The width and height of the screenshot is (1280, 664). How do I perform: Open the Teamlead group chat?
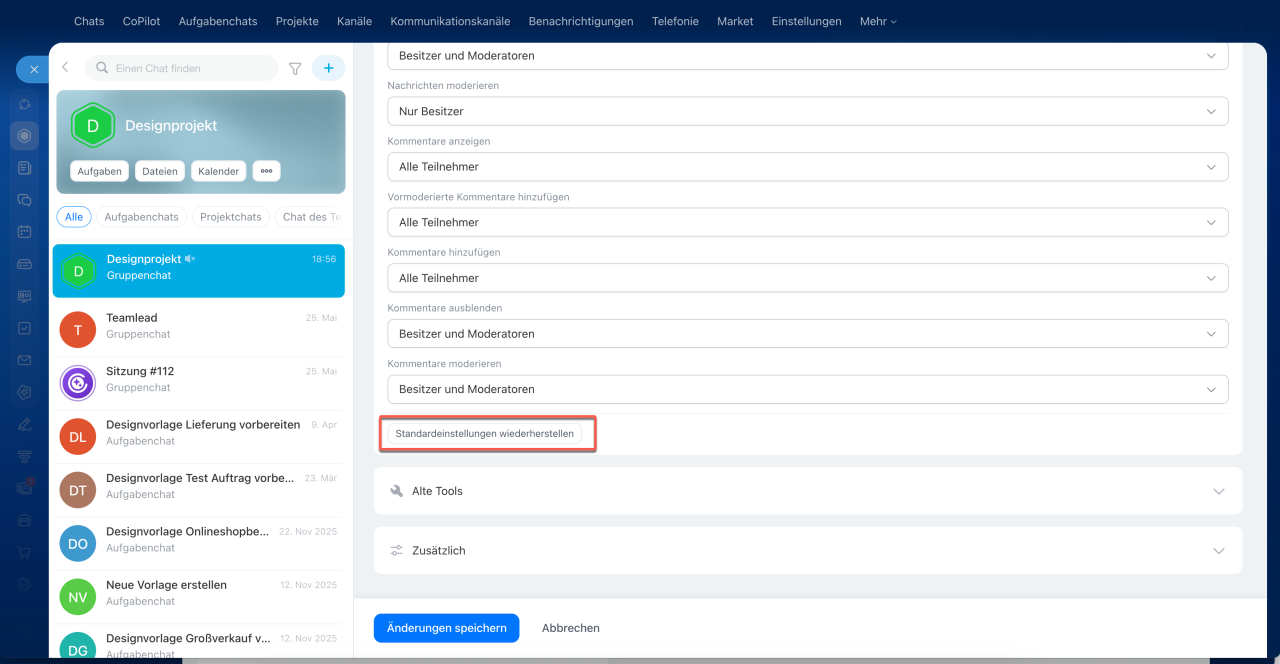point(199,330)
